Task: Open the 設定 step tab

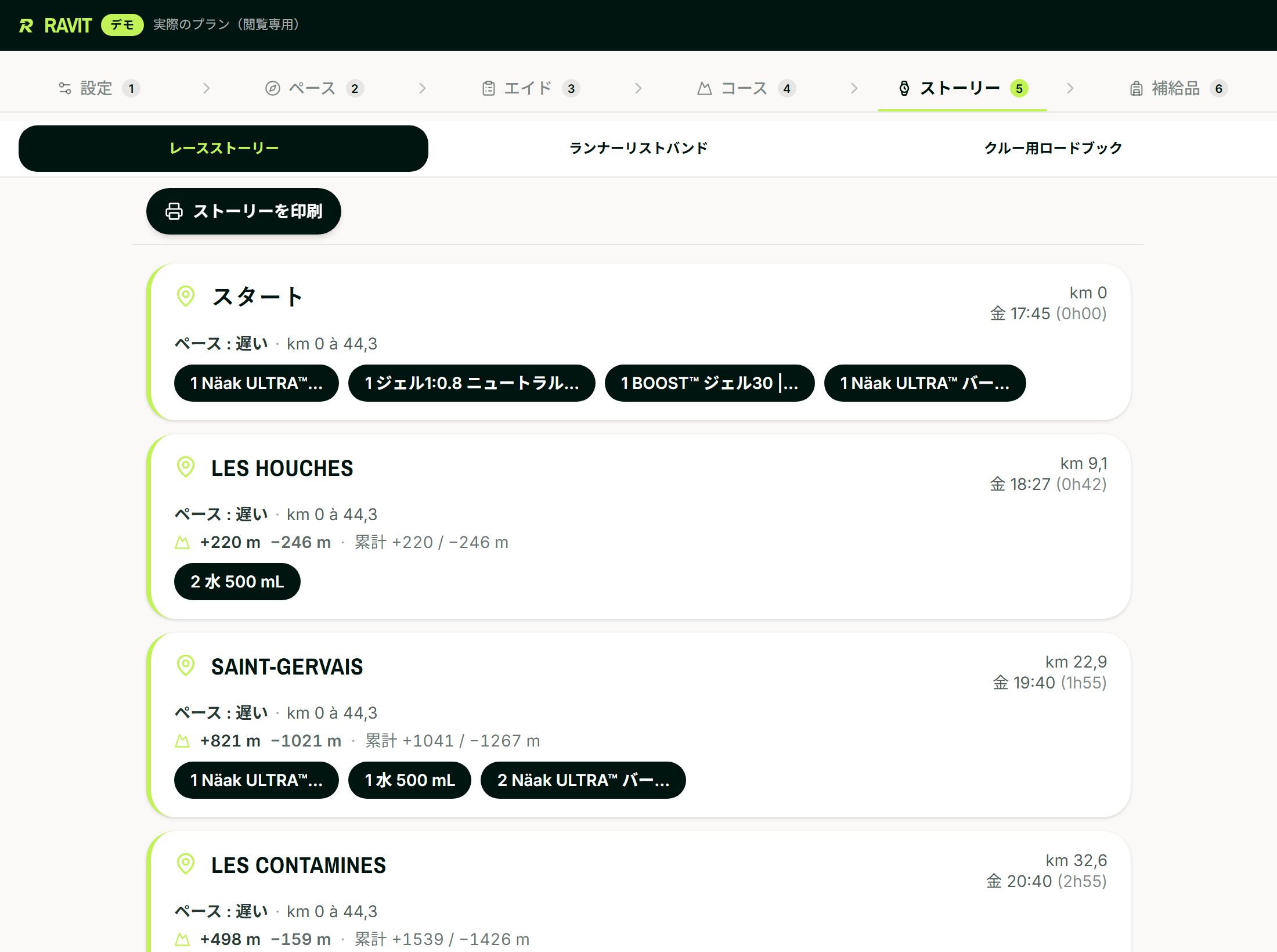Action: pyautogui.click(x=99, y=88)
